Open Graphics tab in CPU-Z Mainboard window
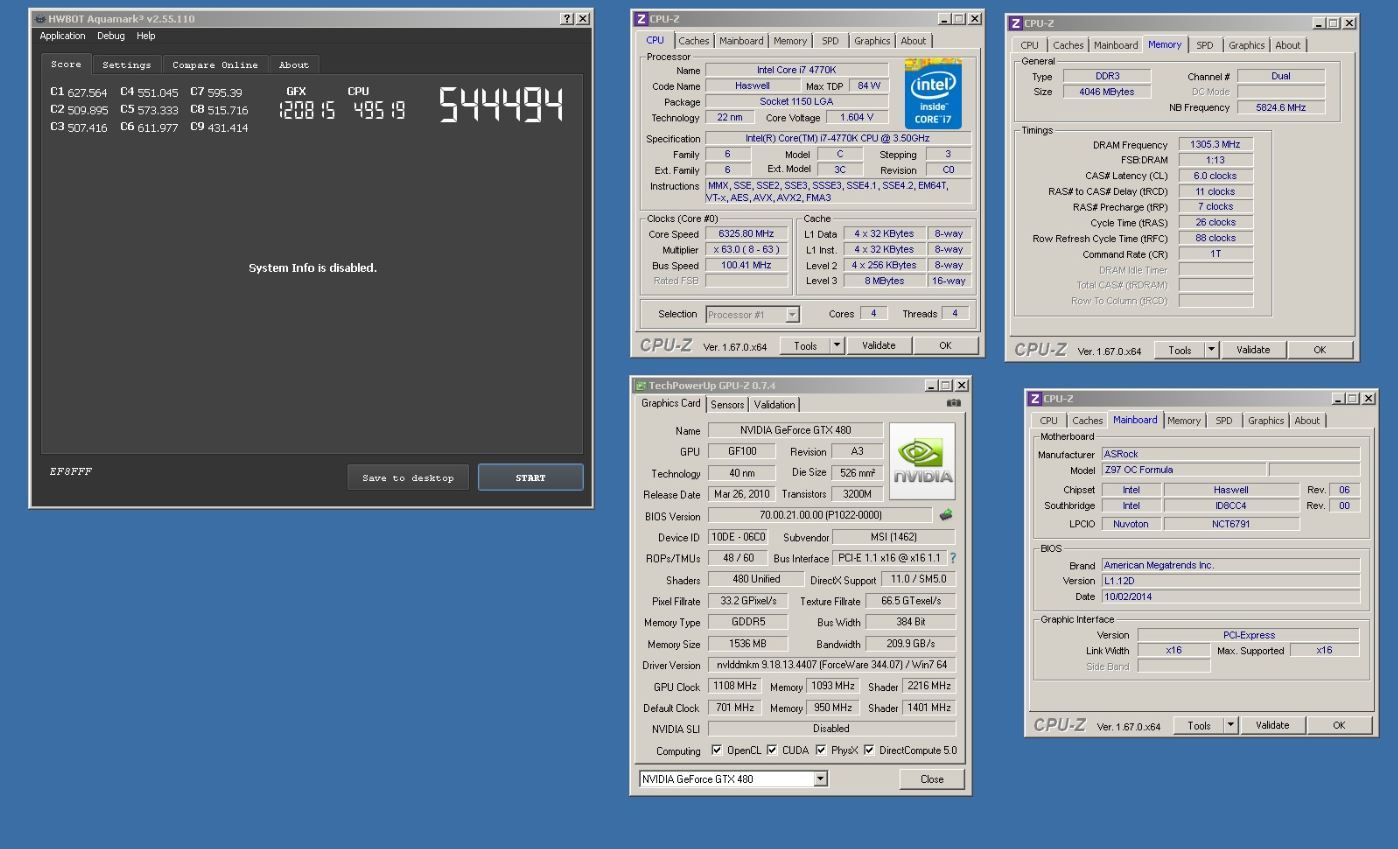 [x=1265, y=421]
